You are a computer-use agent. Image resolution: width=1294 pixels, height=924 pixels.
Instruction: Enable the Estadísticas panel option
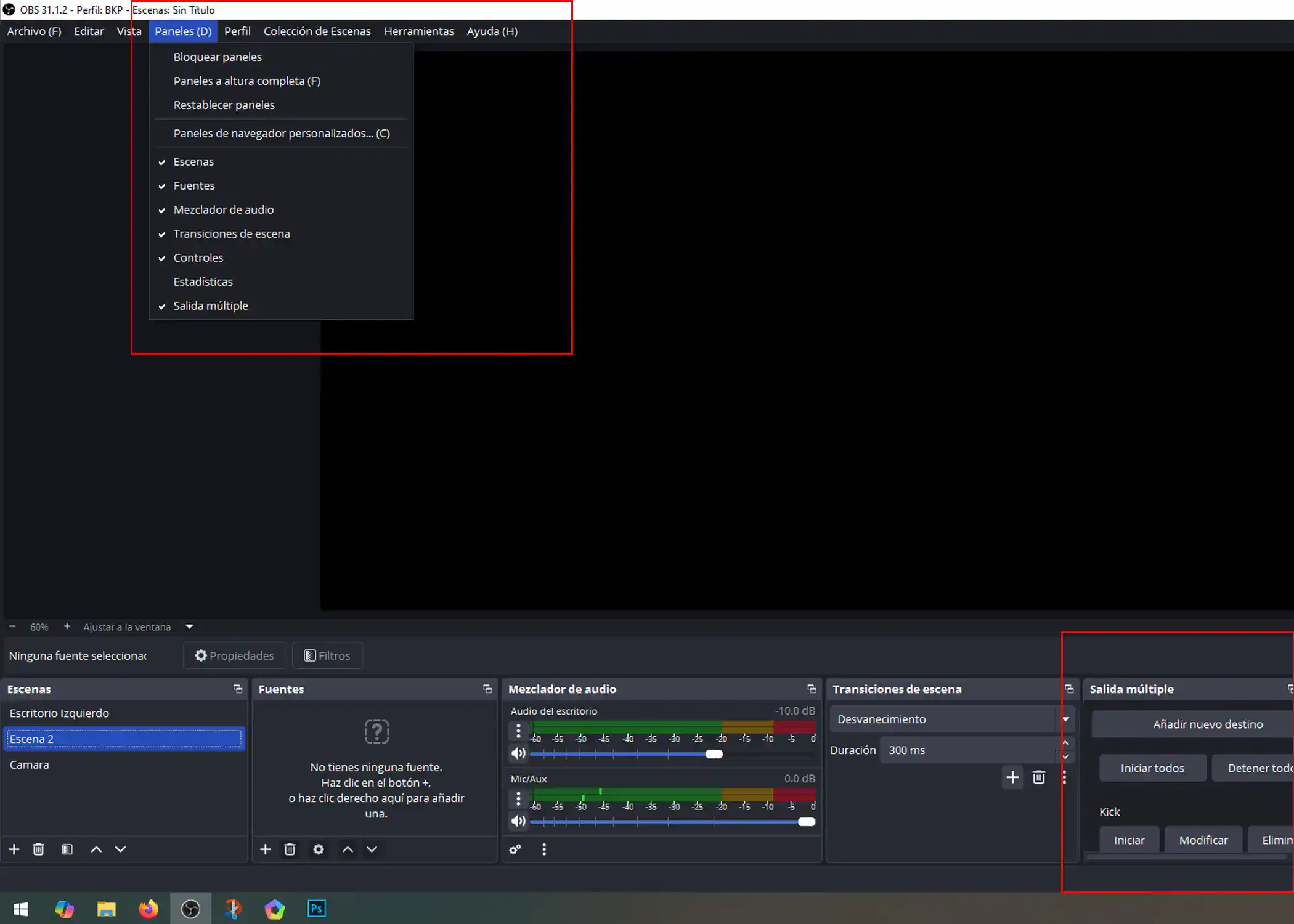coord(203,282)
